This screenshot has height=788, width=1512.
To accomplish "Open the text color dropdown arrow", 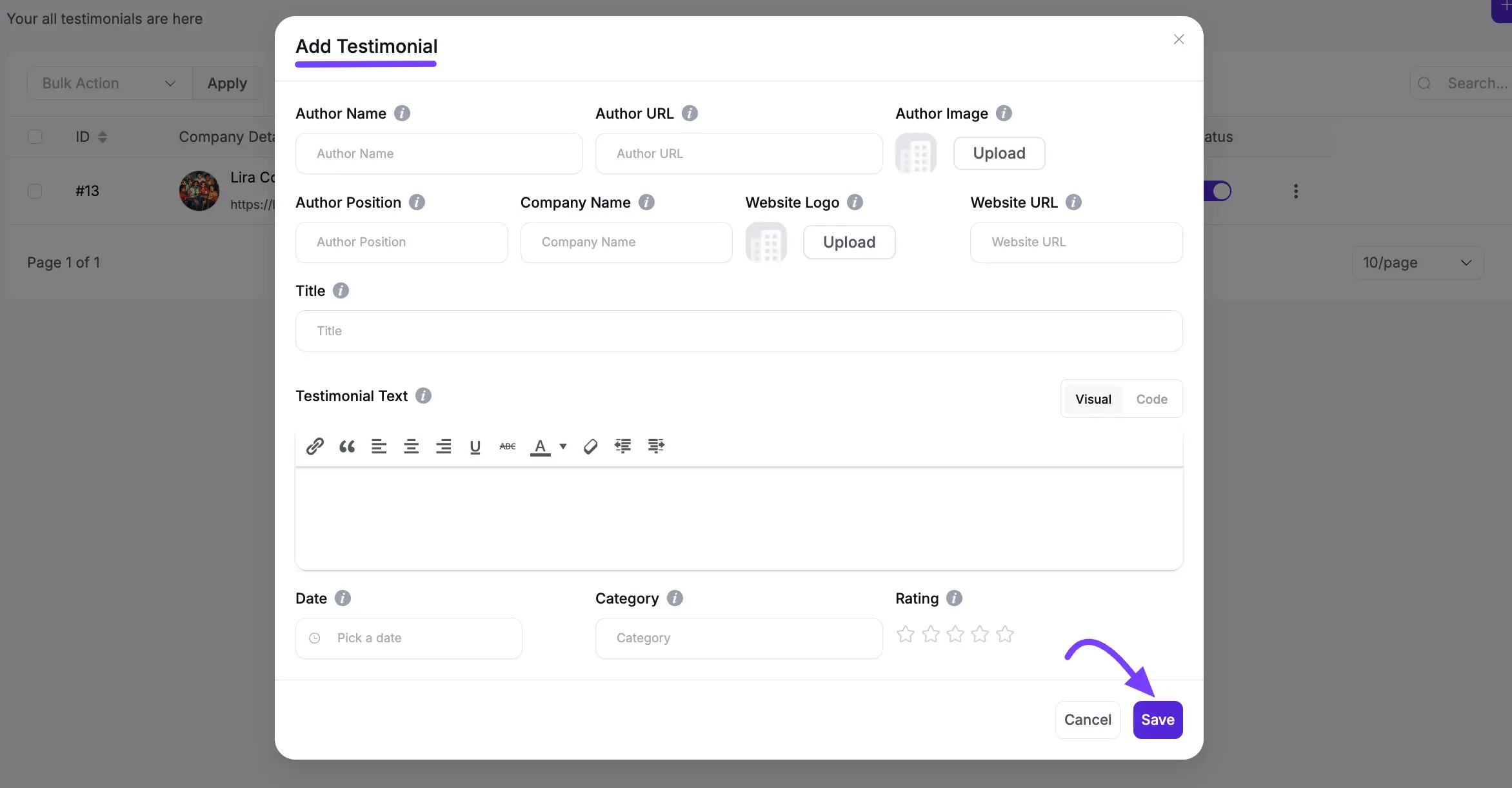I will tap(563, 446).
